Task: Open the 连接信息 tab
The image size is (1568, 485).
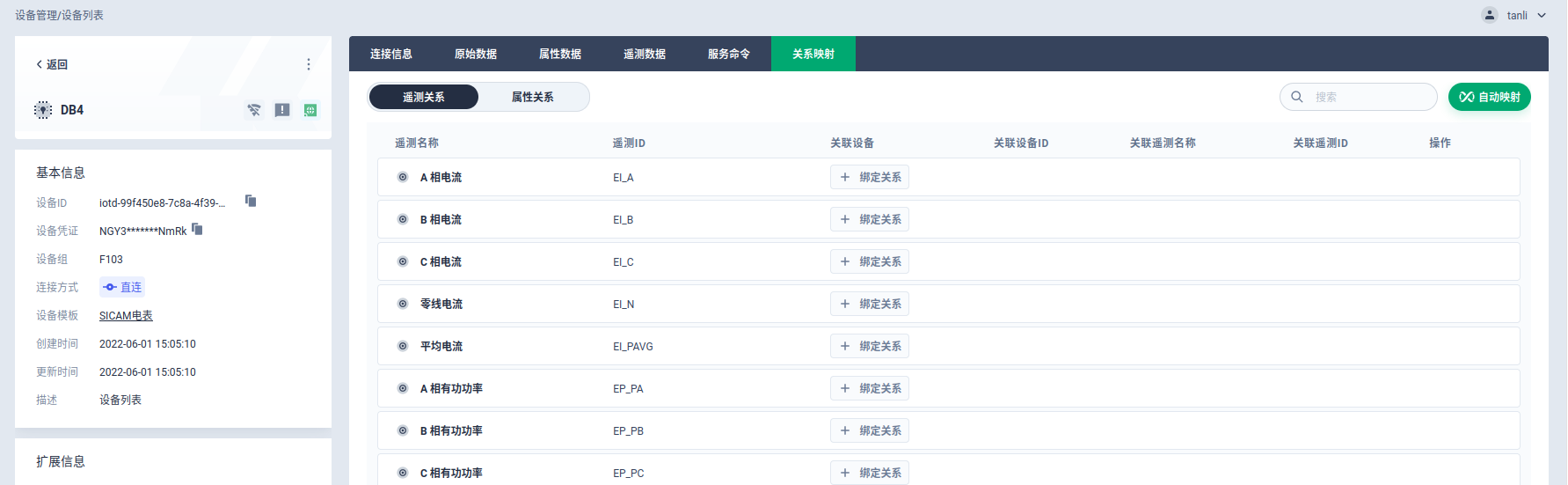Action: tap(391, 54)
